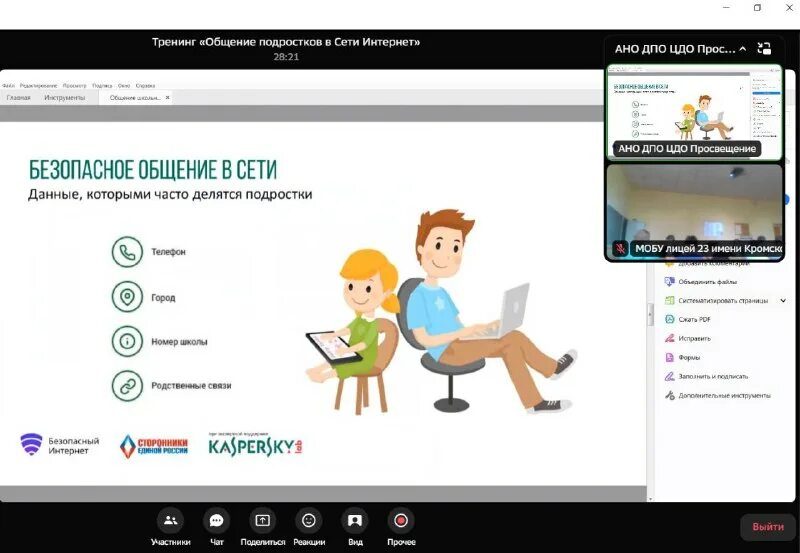Expand the Систематизировать страницы dropdown arrow
This screenshot has height=553, width=800.
783,300
